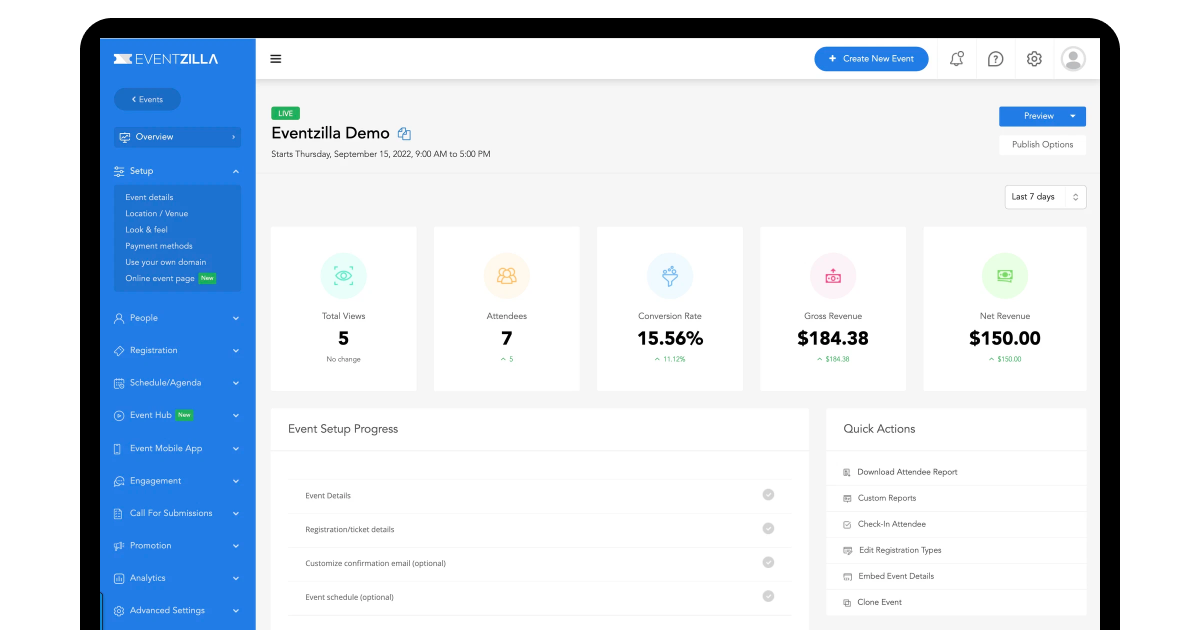Screen dimensions: 1200x630
Task: Click the Event Mobile App phone icon
Action: pos(119,449)
